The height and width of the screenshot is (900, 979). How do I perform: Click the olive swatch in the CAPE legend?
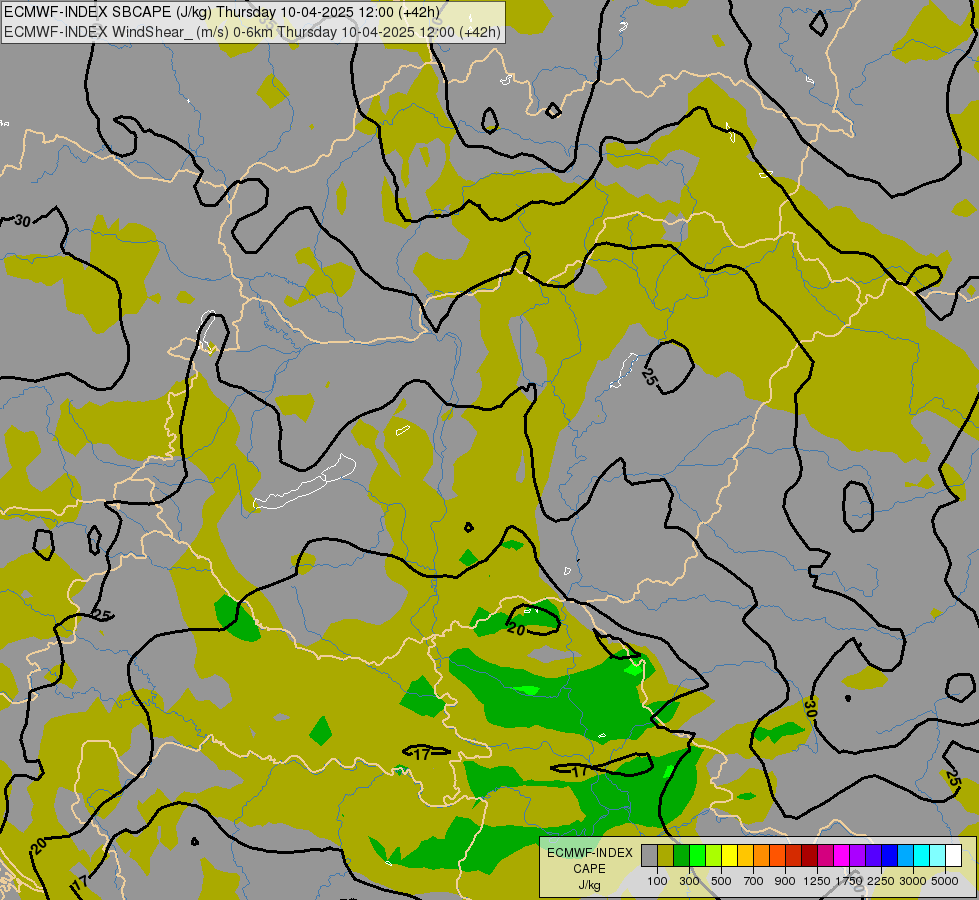665,855
